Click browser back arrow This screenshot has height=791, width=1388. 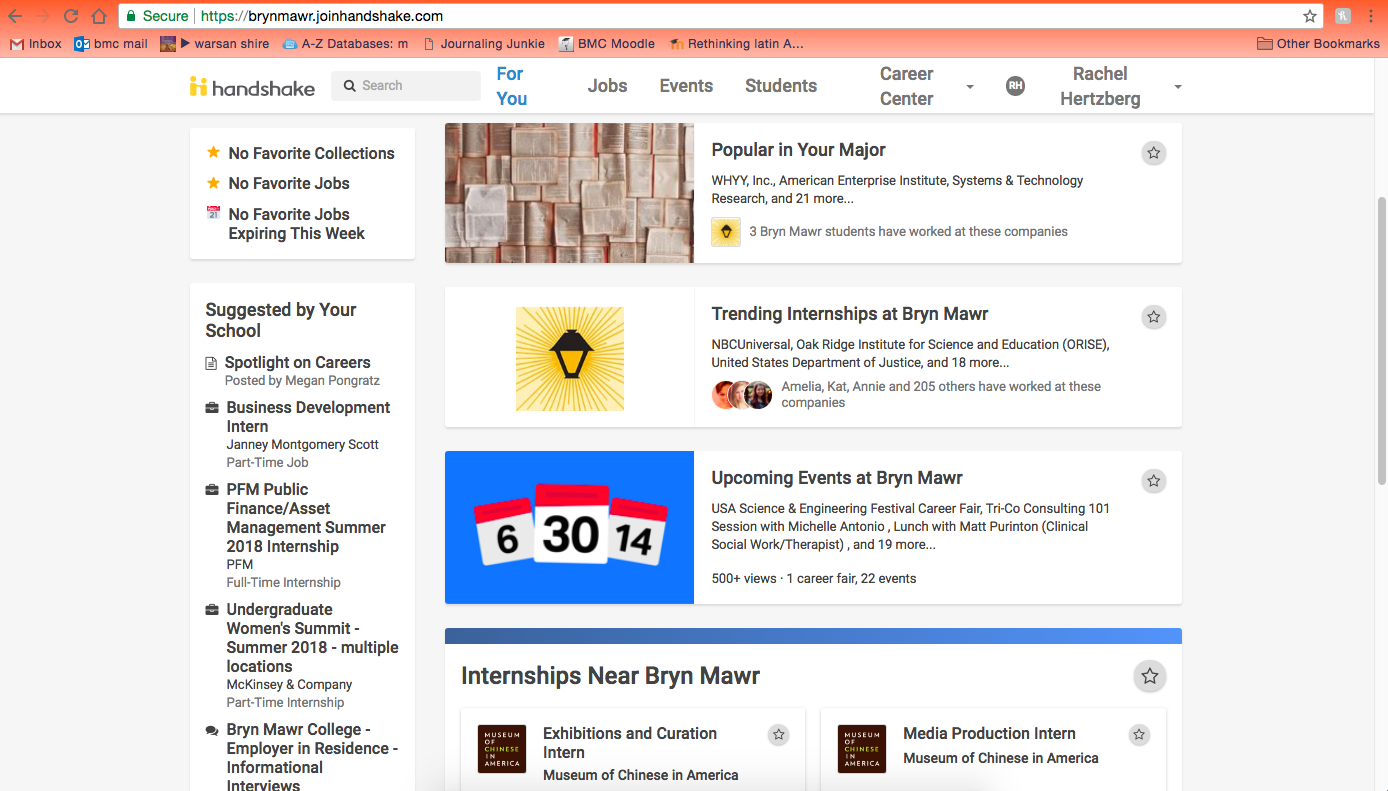(x=15, y=16)
